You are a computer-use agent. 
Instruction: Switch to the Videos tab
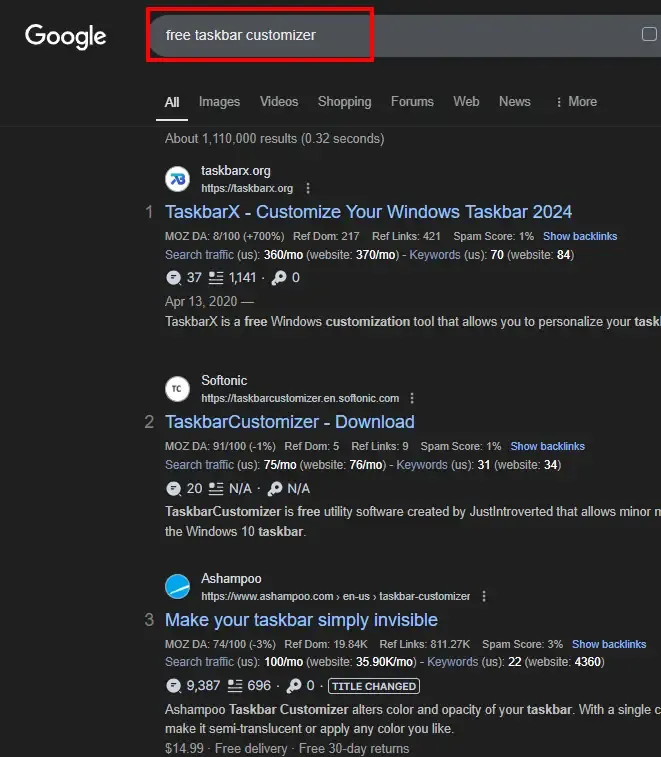tap(279, 101)
